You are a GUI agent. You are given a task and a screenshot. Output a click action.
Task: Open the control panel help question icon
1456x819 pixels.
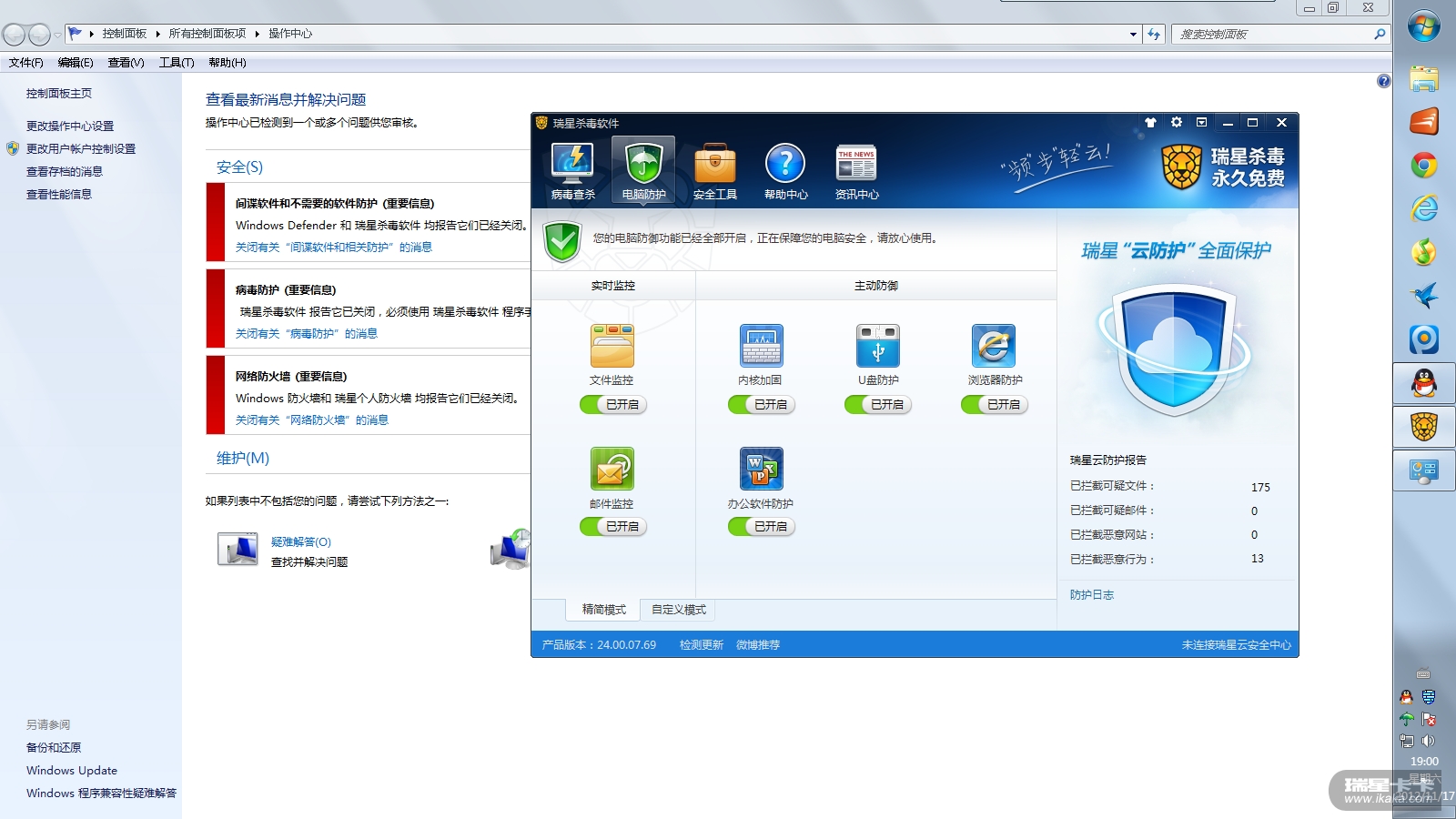(x=1383, y=81)
